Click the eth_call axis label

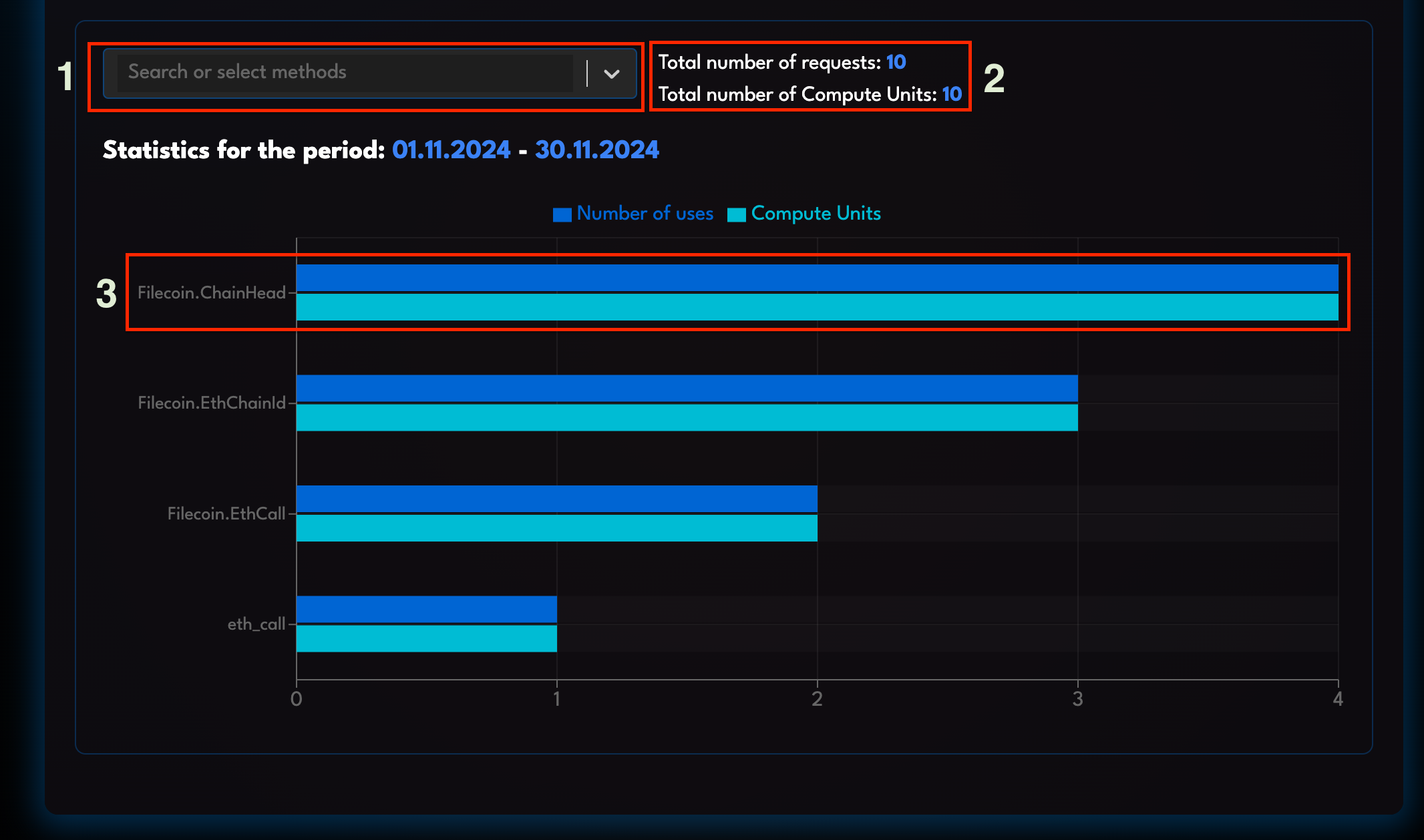[256, 624]
